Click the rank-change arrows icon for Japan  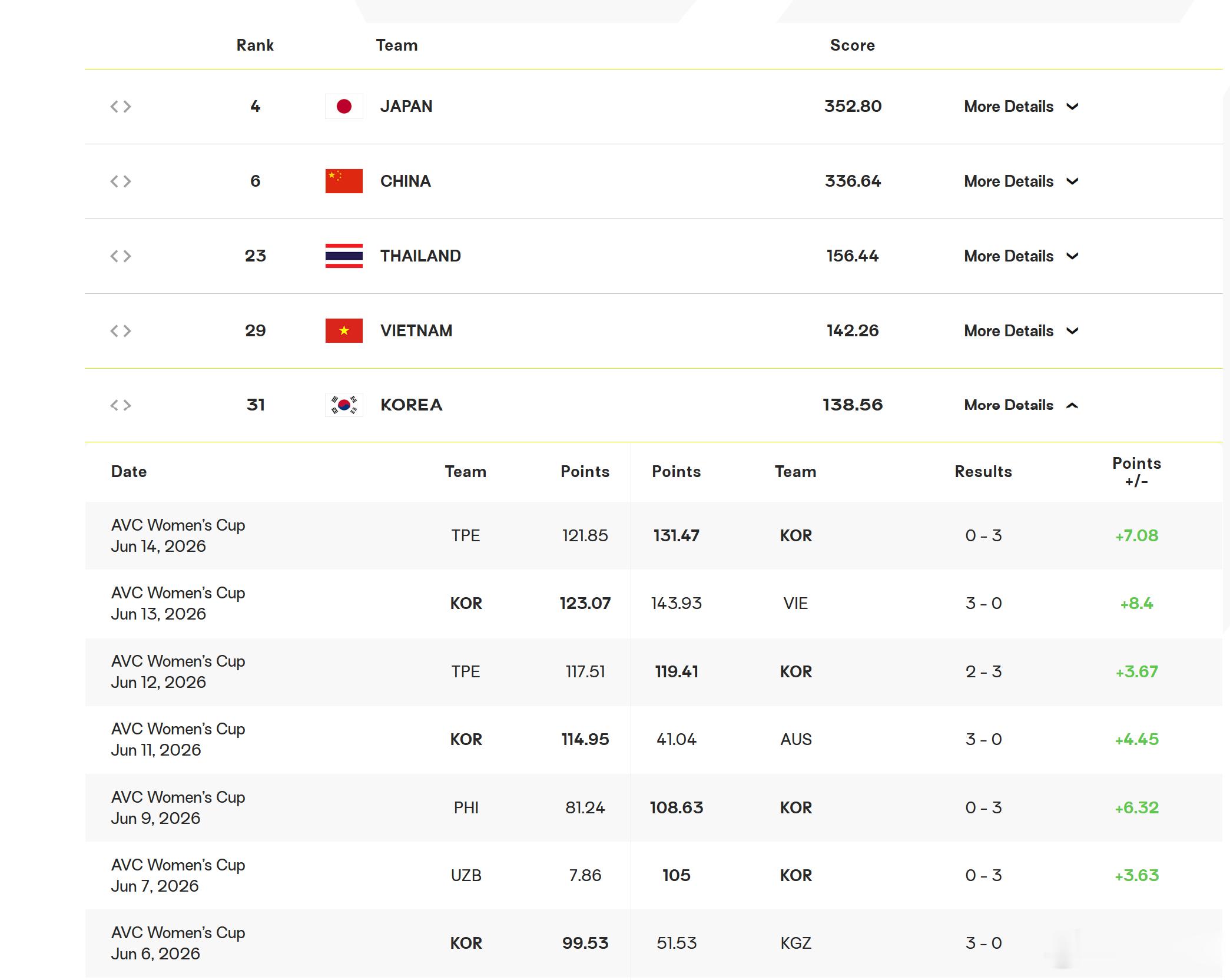[x=121, y=106]
